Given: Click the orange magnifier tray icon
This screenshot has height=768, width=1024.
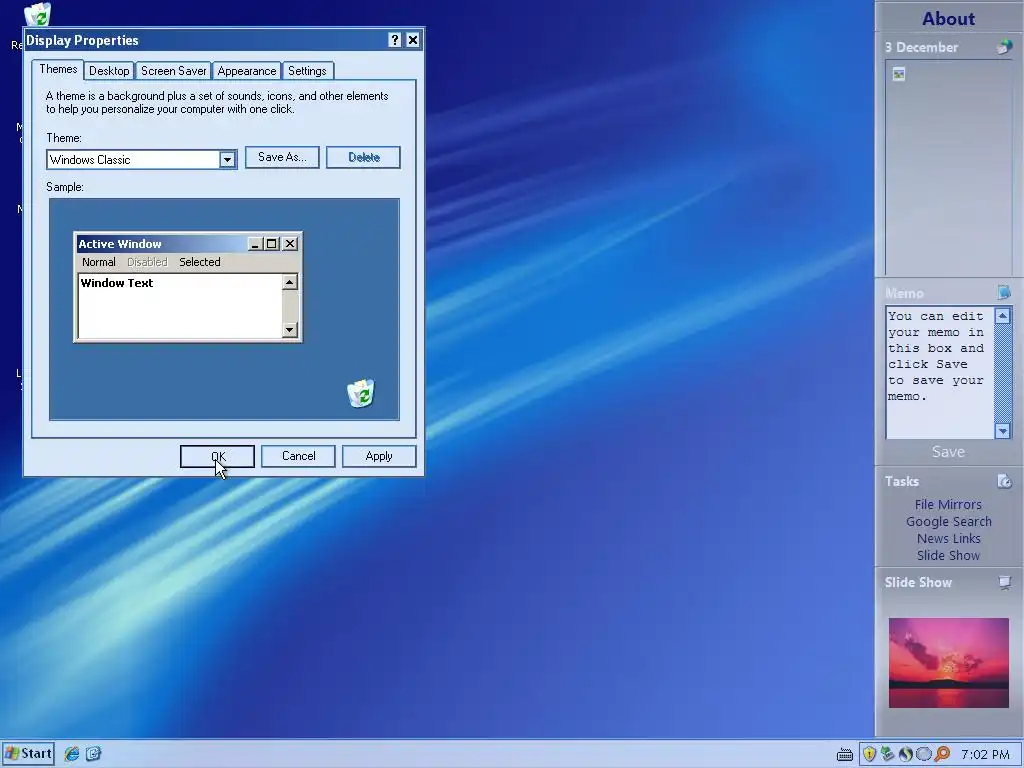Looking at the screenshot, I should (942, 754).
